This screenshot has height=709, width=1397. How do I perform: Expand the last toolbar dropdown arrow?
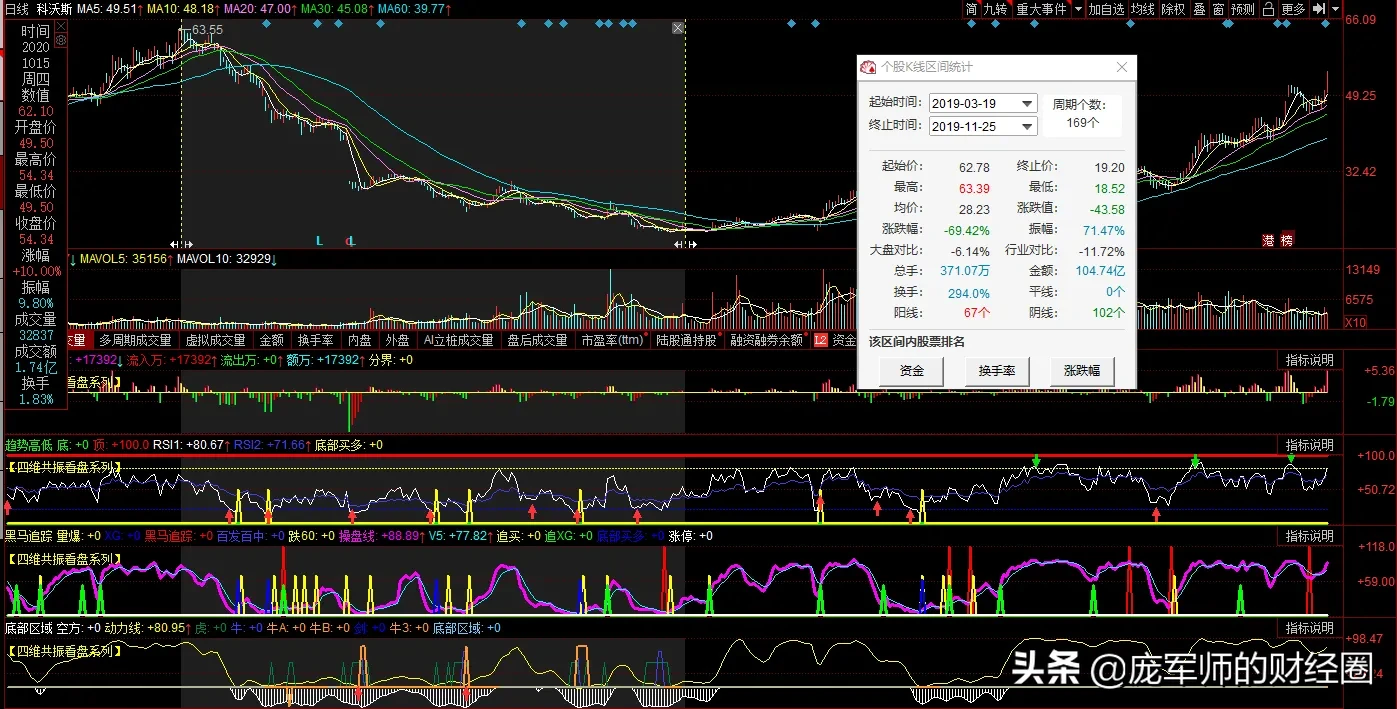pos(1334,9)
